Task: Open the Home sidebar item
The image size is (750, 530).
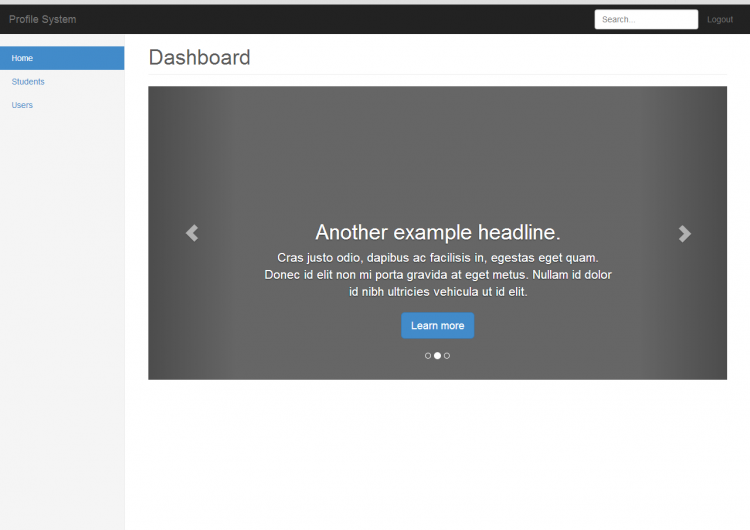Action: [62, 58]
